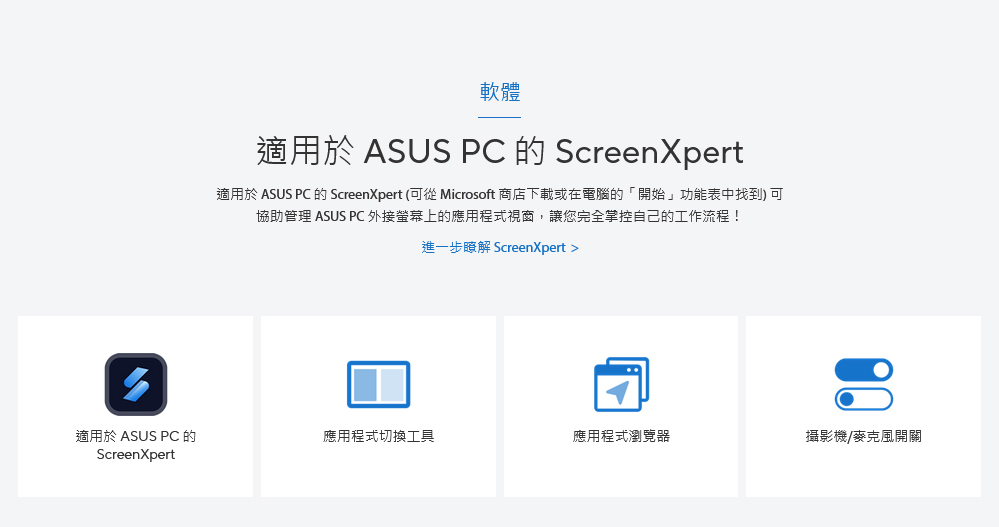This screenshot has width=999, height=527.
Task: Click the arrow after 進一步瞭解 ScreenXpert
Action: point(575,248)
